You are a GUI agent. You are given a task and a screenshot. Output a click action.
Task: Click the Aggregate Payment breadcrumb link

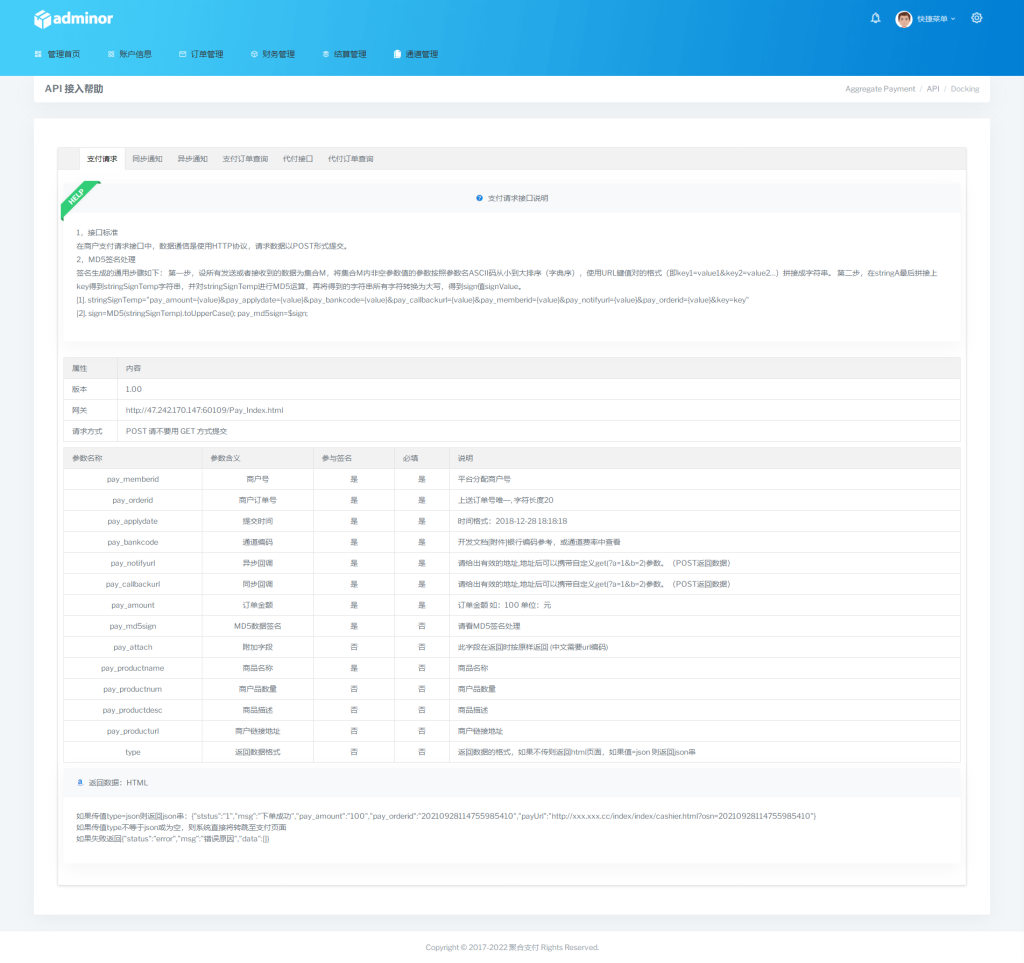point(880,89)
